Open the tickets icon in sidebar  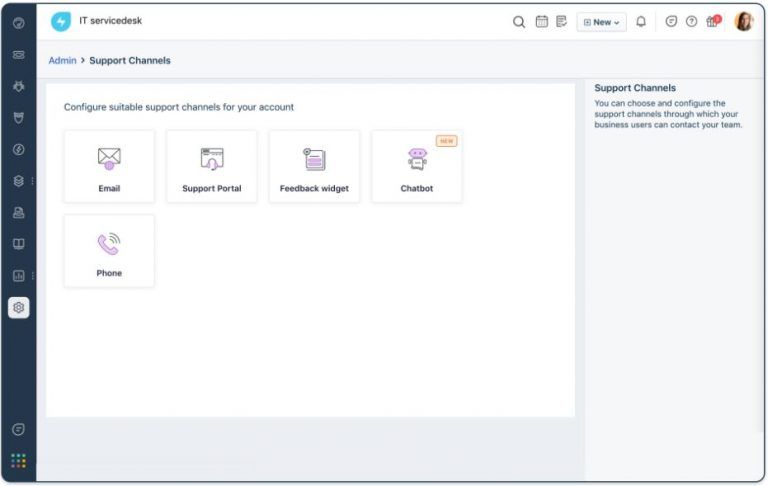click(x=18, y=54)
